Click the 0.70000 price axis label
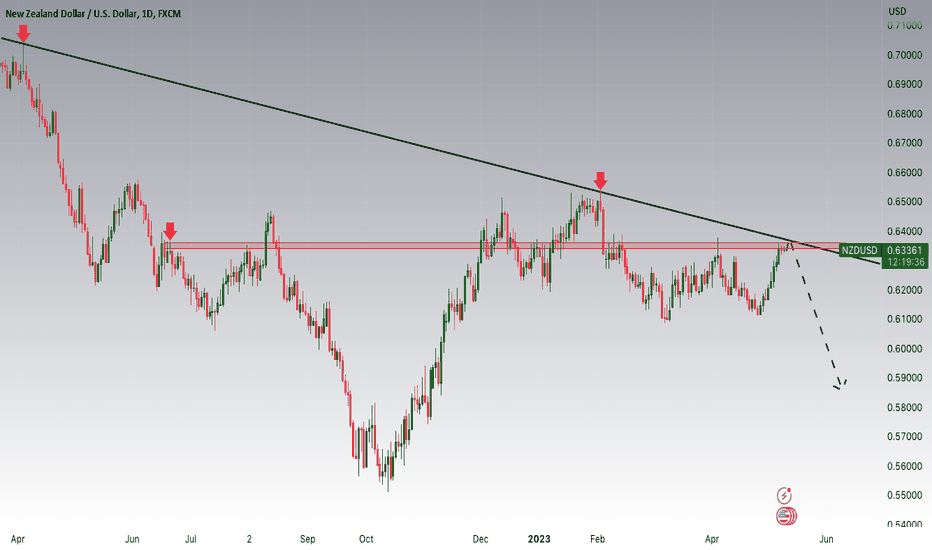The image size is (932, 550). click(x=905, y=55)
